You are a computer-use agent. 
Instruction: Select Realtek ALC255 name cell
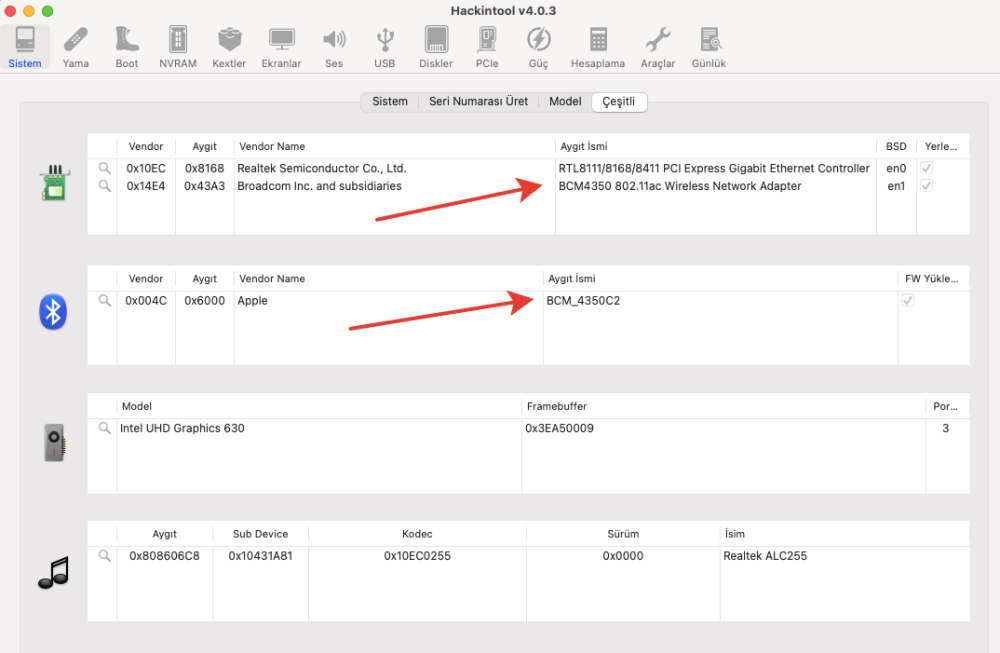click(765, 555)
